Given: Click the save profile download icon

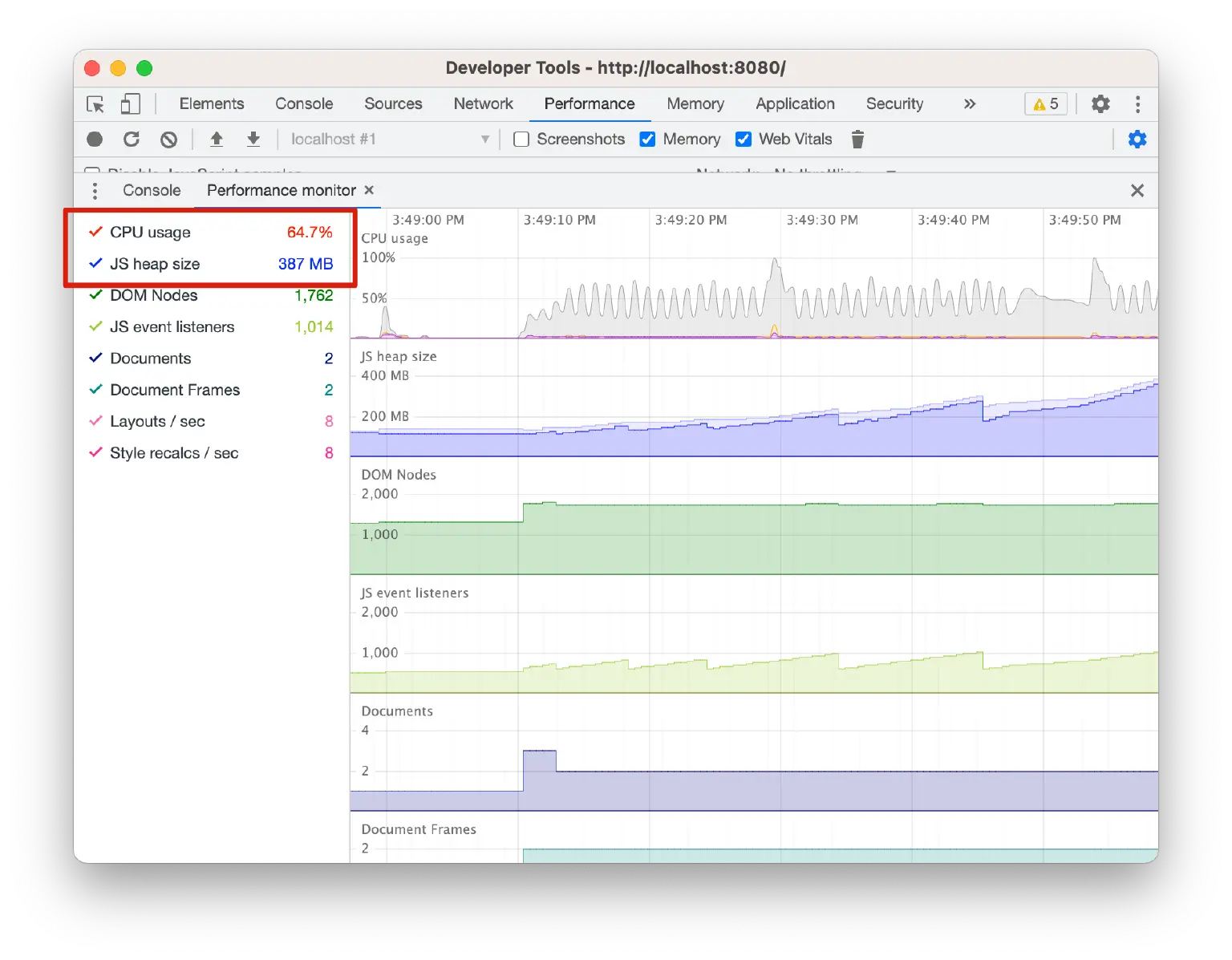Looking at the screenshot, I should click(253, 140).
